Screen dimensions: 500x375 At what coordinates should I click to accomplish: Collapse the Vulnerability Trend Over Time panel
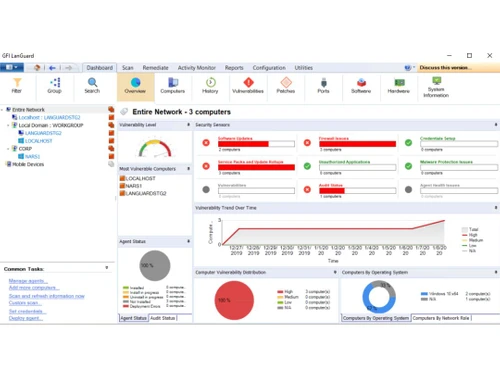click(496, 208)
